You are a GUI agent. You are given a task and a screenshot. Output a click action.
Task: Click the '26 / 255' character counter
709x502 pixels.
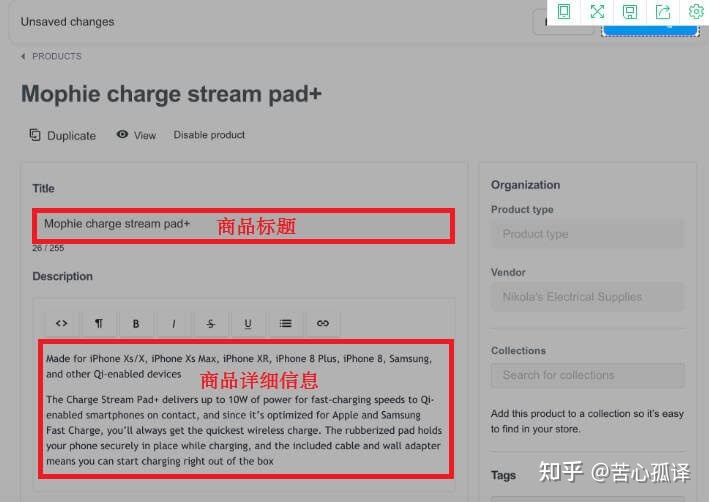(x=48, y=248)
